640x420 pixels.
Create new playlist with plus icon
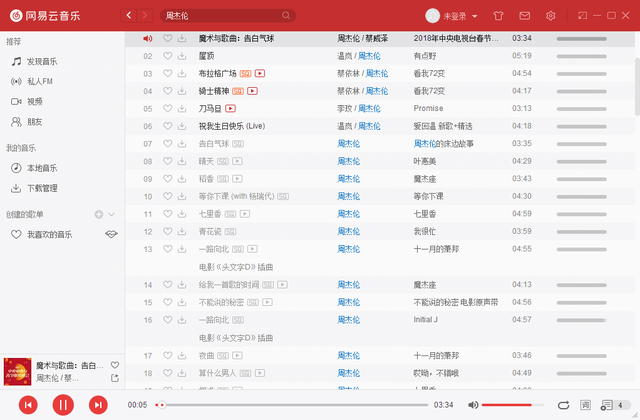(98, 214)
